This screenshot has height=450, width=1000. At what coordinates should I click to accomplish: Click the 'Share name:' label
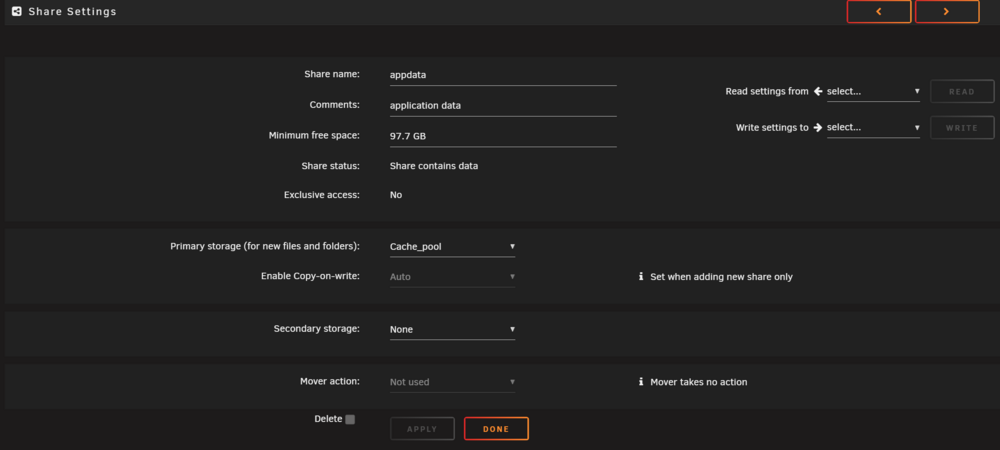coord(332,74)
